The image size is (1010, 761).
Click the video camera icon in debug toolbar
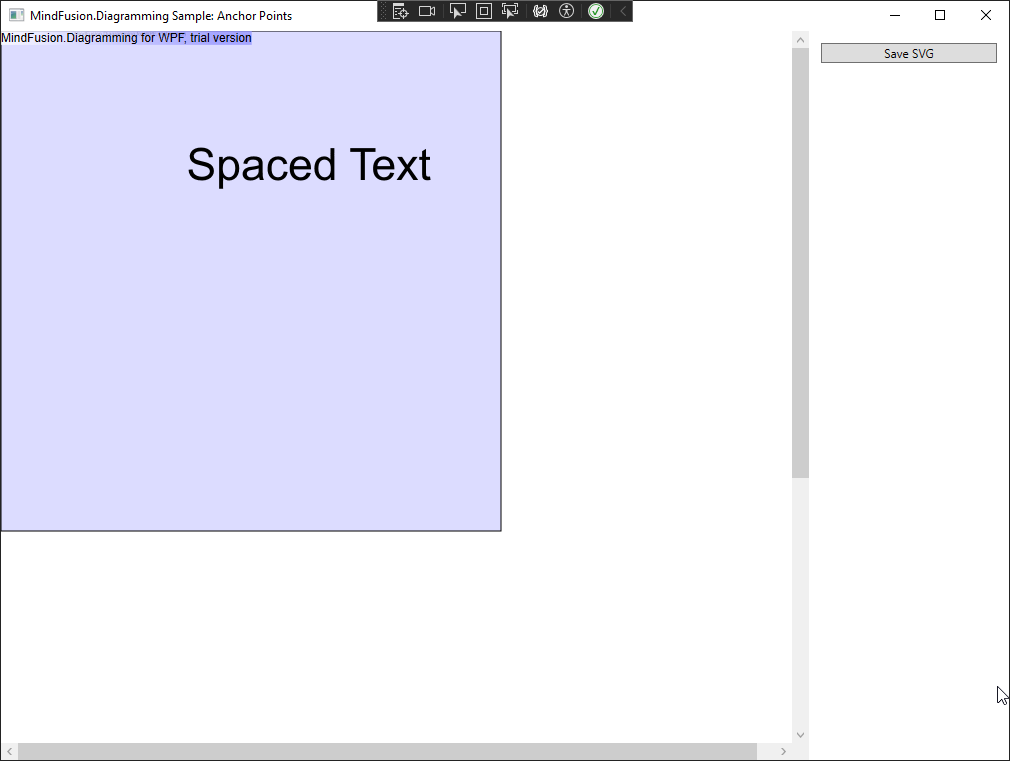click(427, 11)
